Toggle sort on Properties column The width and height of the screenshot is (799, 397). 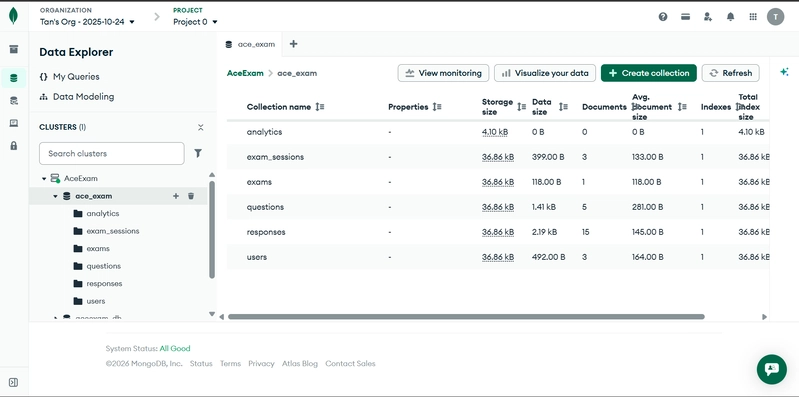point(437,107)
